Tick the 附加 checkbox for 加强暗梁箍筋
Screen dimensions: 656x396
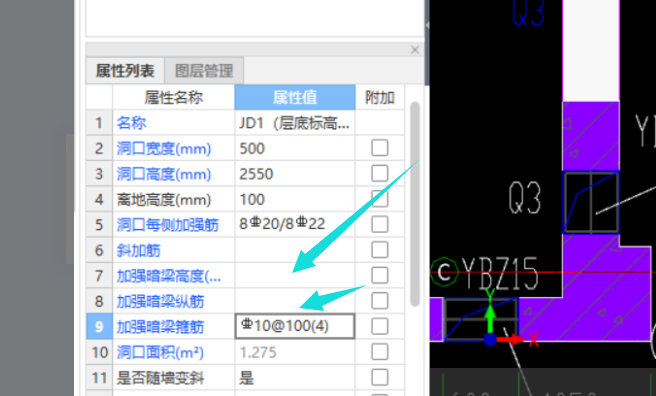380,327
